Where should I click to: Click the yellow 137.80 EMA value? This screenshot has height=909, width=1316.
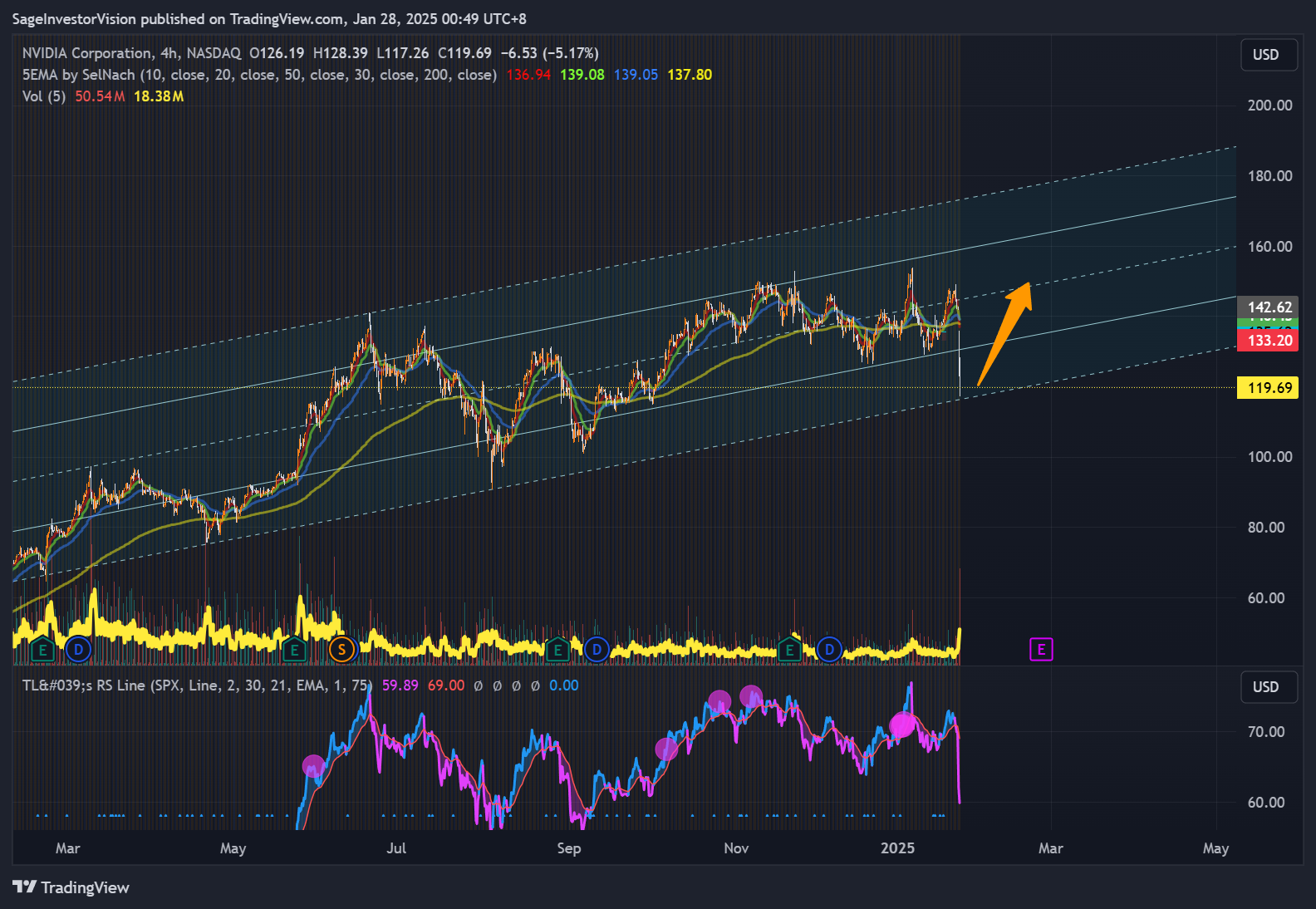[x=690, y=75]
